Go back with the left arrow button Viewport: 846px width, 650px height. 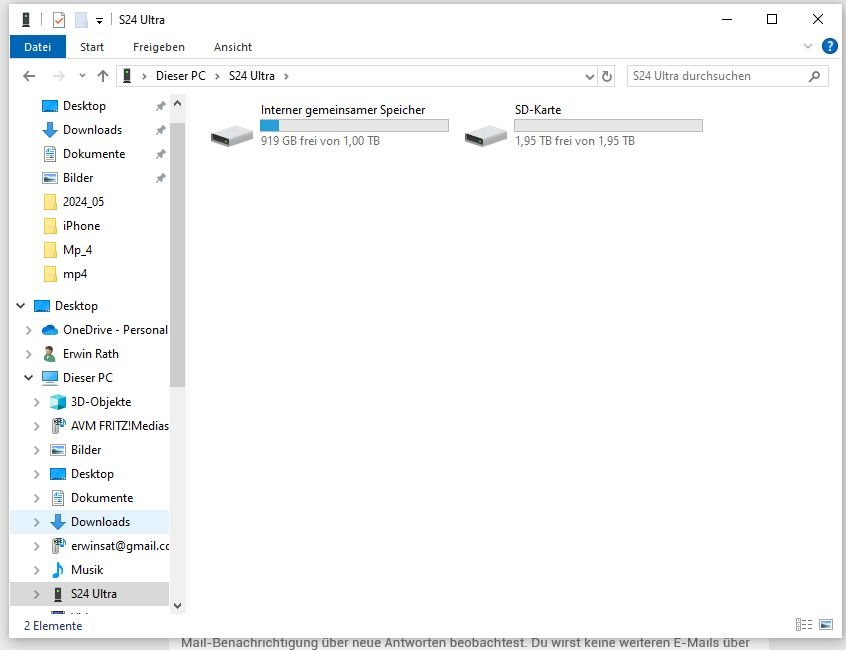click(x=29, y=76)
